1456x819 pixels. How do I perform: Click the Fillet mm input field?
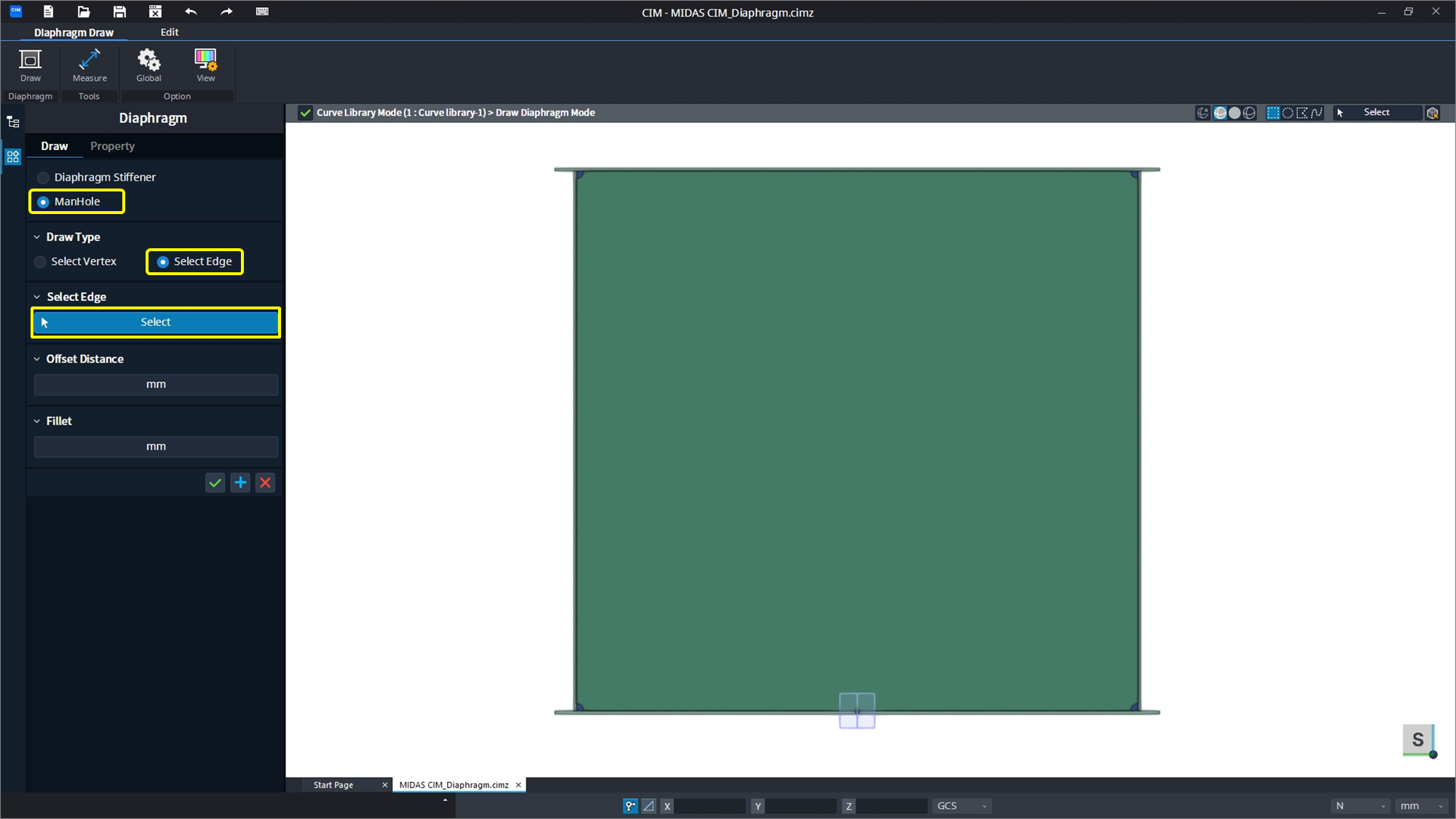click(x=156, y=446)
